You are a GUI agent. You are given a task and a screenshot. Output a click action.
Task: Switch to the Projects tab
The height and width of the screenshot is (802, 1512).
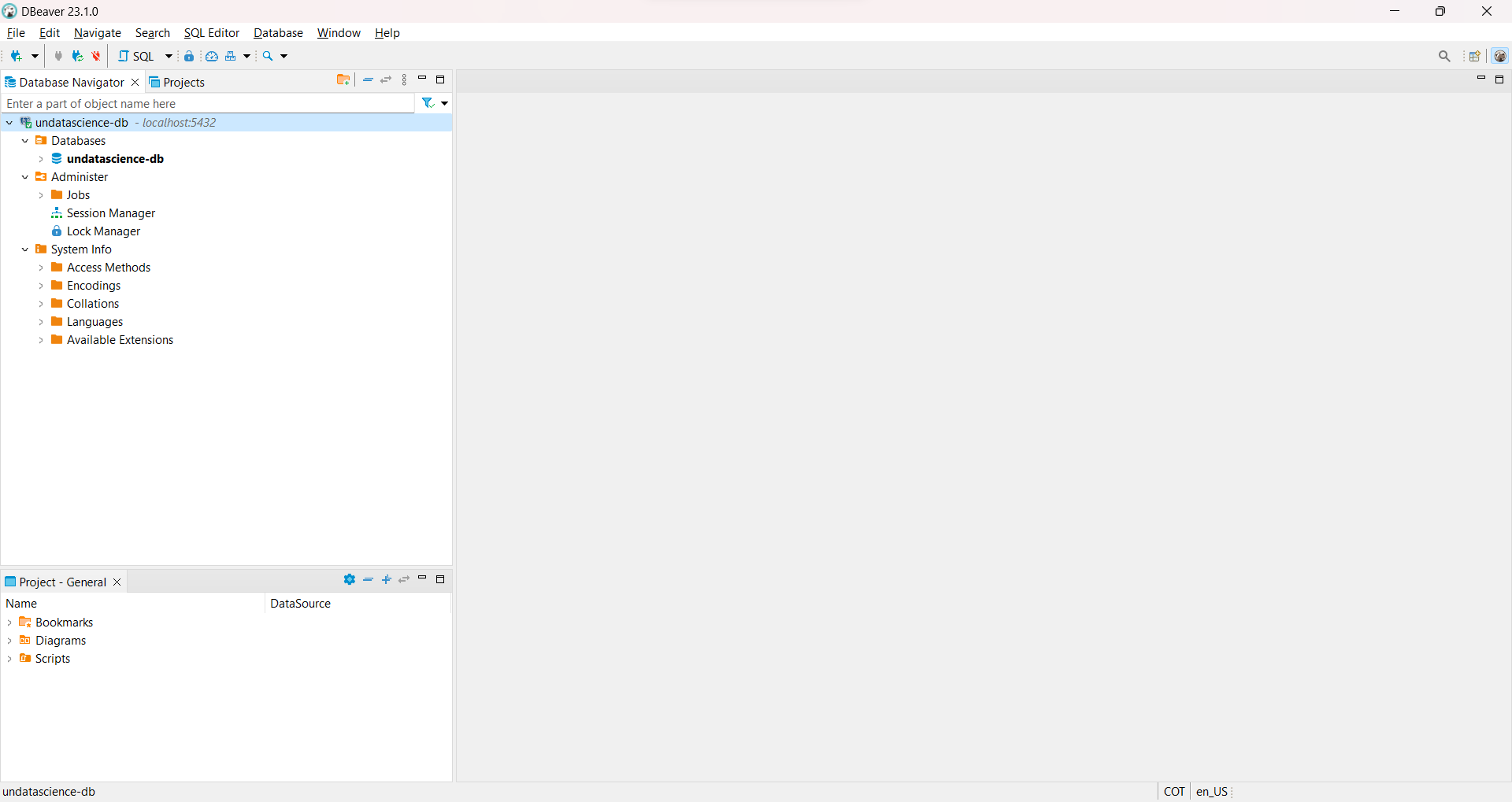point(177,83)
